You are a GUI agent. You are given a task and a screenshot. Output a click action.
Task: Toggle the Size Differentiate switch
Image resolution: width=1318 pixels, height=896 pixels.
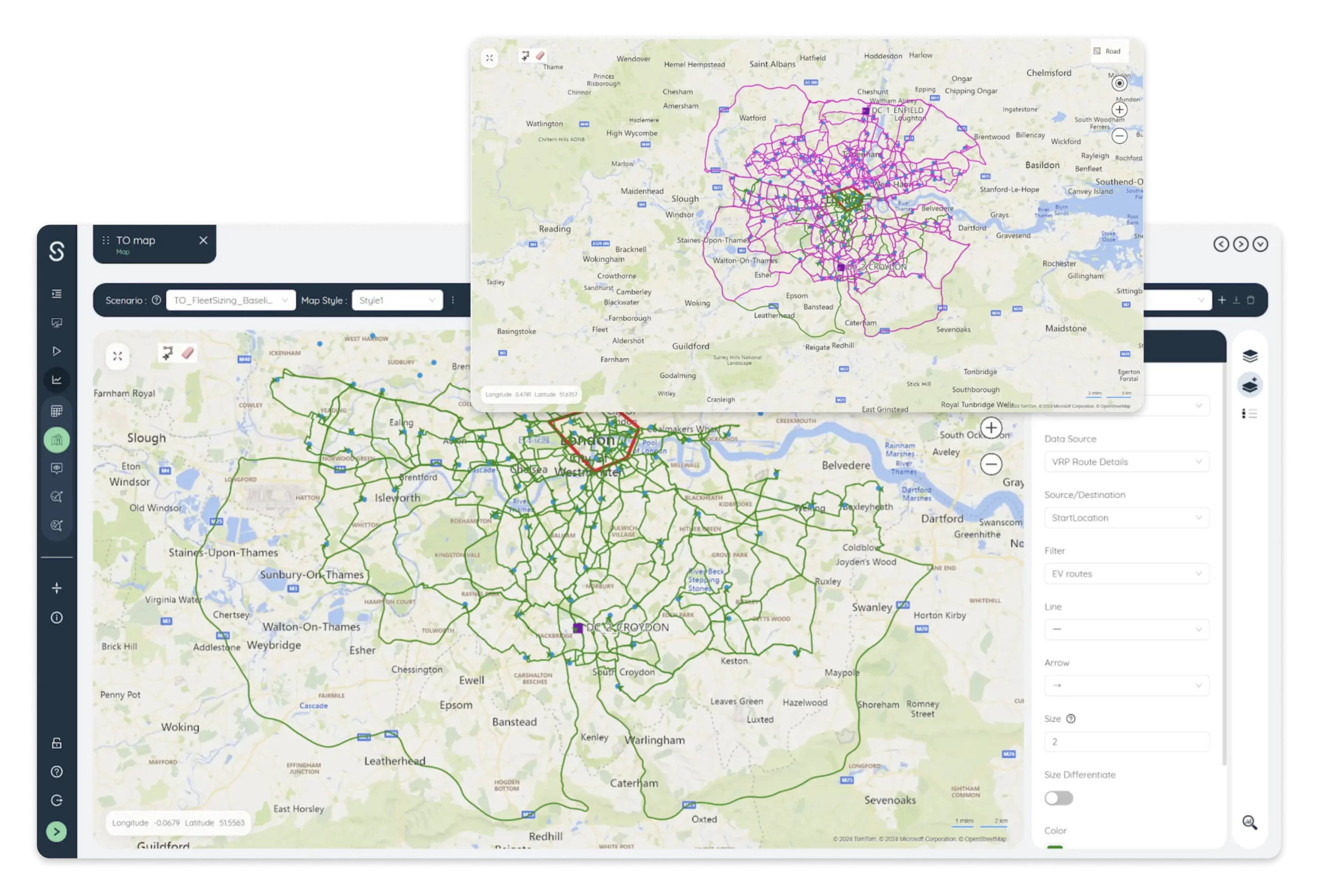pyautogui.click(x=1058, y=798)
